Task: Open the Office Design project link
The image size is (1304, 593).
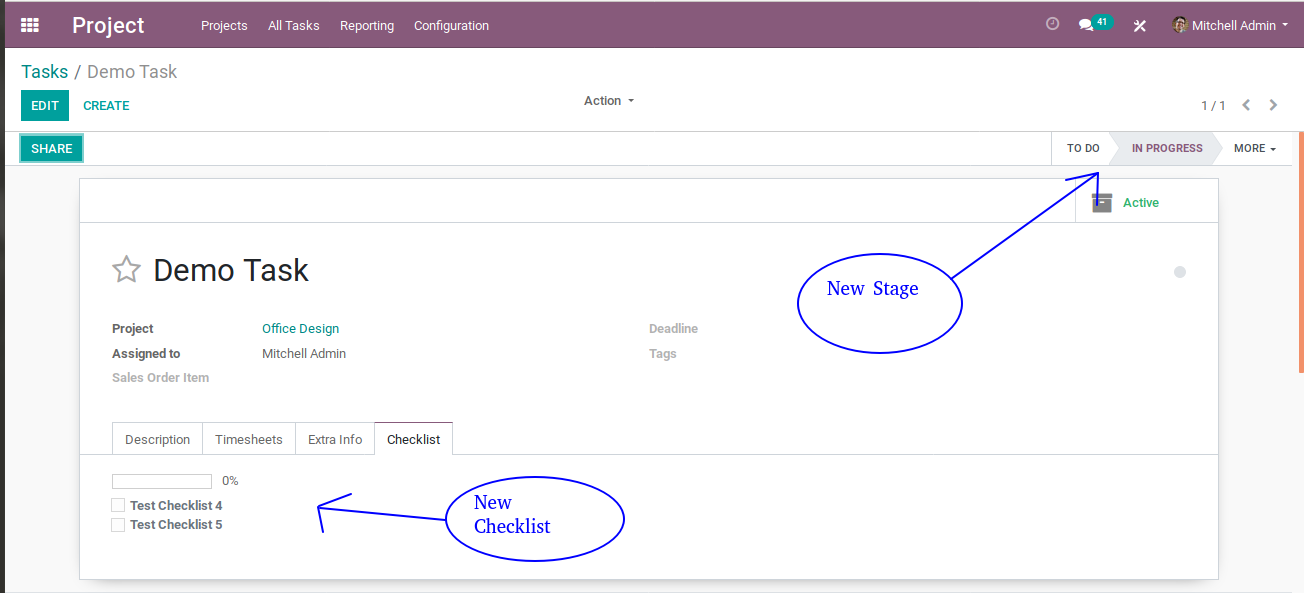Action: [x=300, y=328]
